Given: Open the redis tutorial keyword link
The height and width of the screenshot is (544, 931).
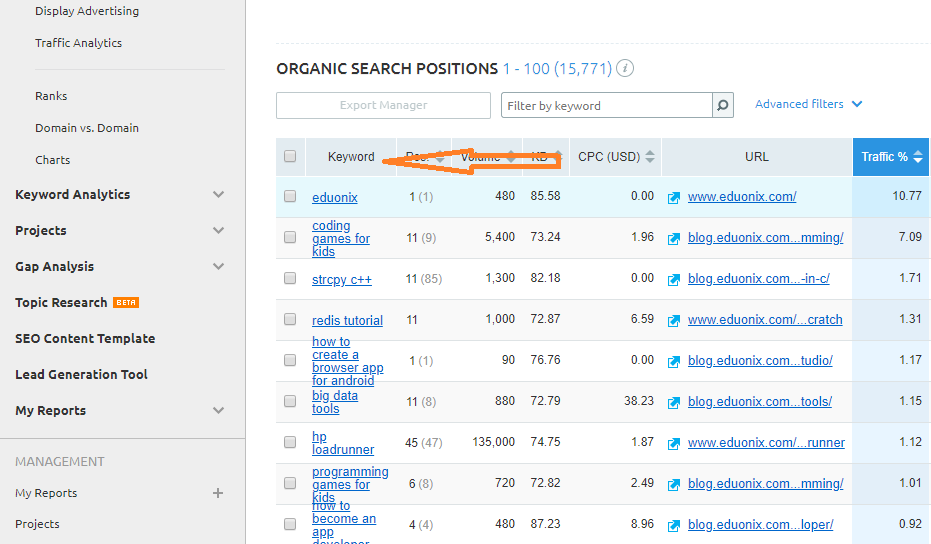Looking at the screenshot, I should coord(347,321).
